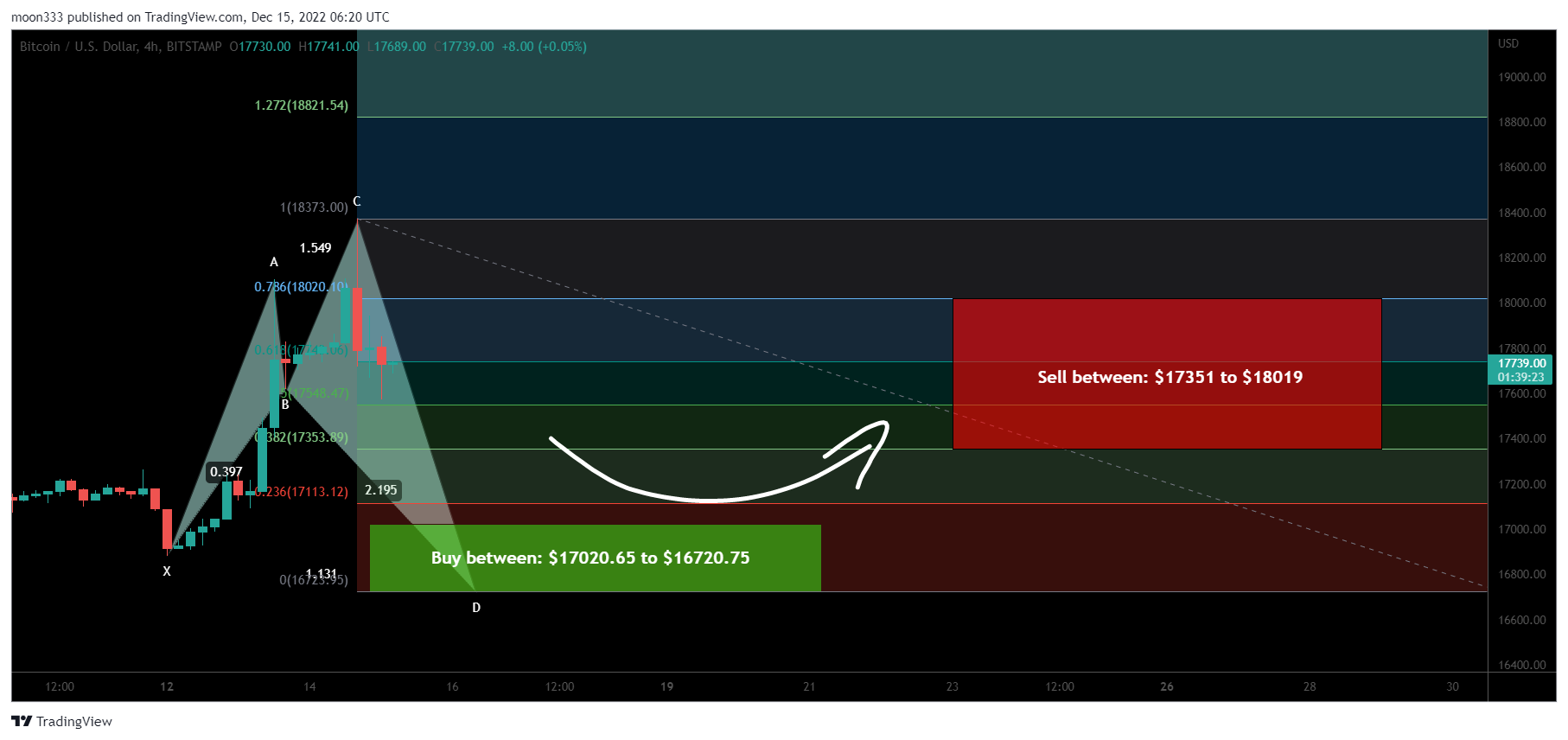The image size is (1568, 740).
Task: Click the 1.131 ratio label
Action: click(322, 574)
